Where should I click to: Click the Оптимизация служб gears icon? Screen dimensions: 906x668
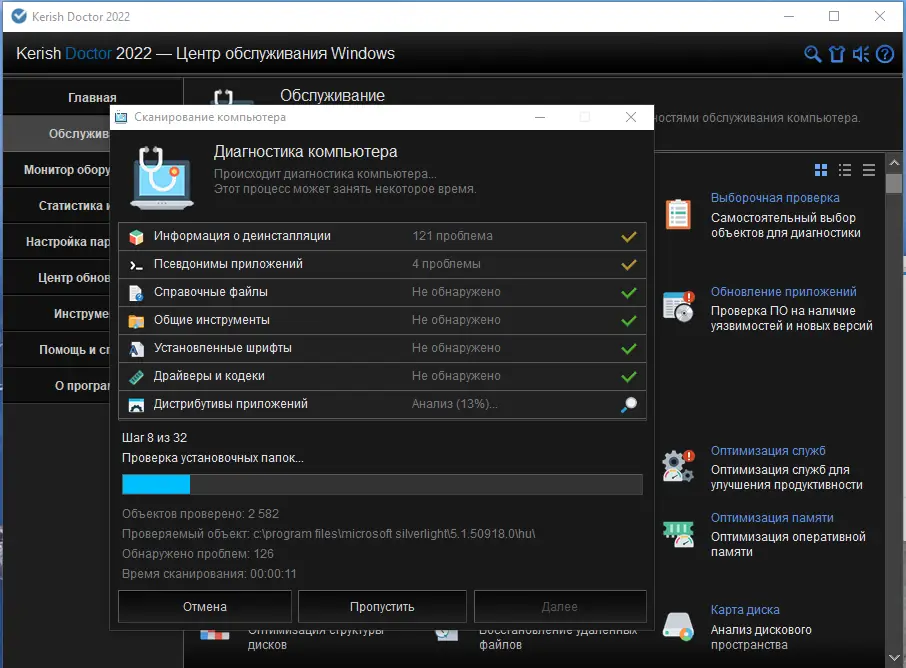(x=678, y=466)
